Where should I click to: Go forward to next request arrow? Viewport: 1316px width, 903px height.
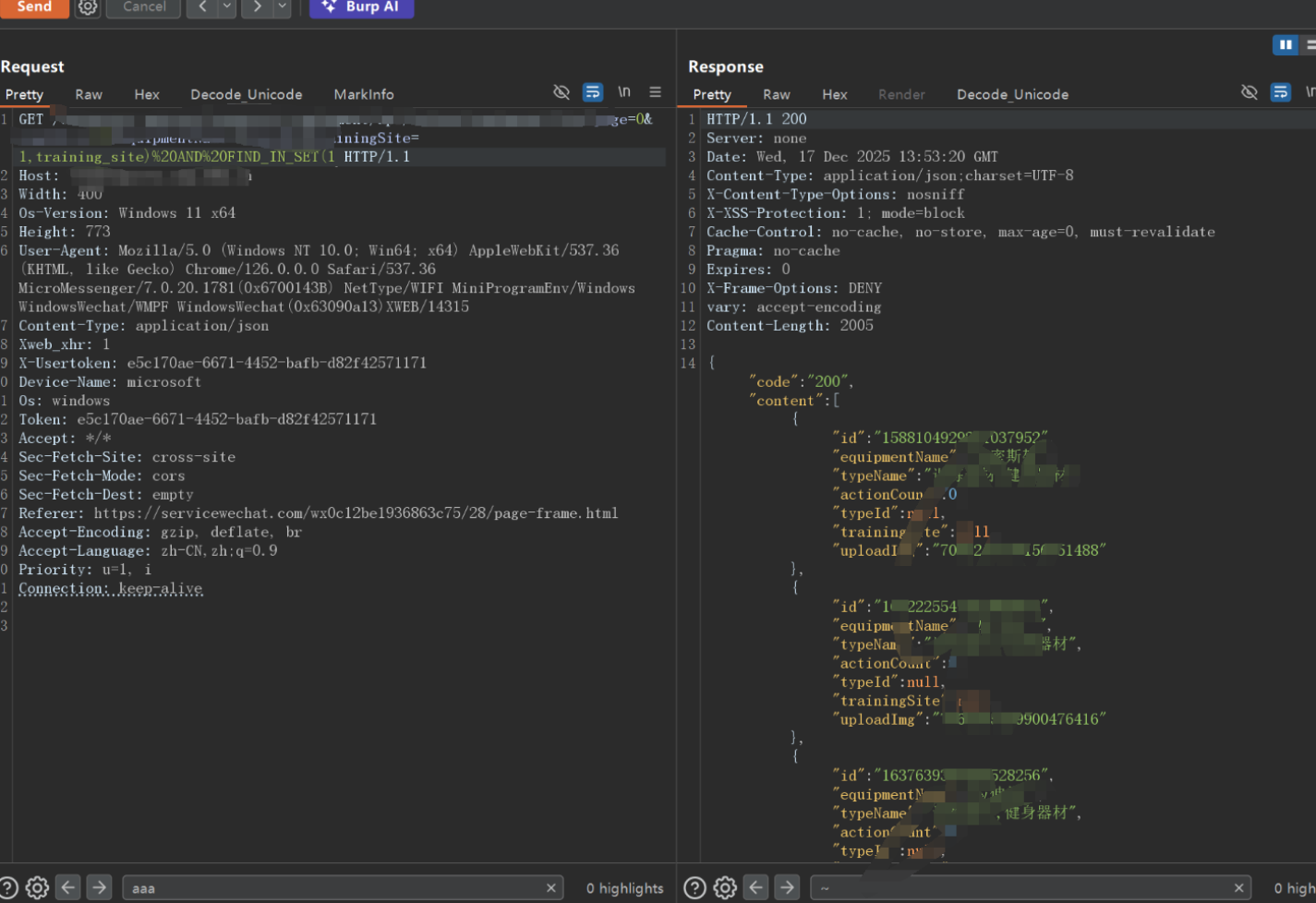(x=257, y=7)
